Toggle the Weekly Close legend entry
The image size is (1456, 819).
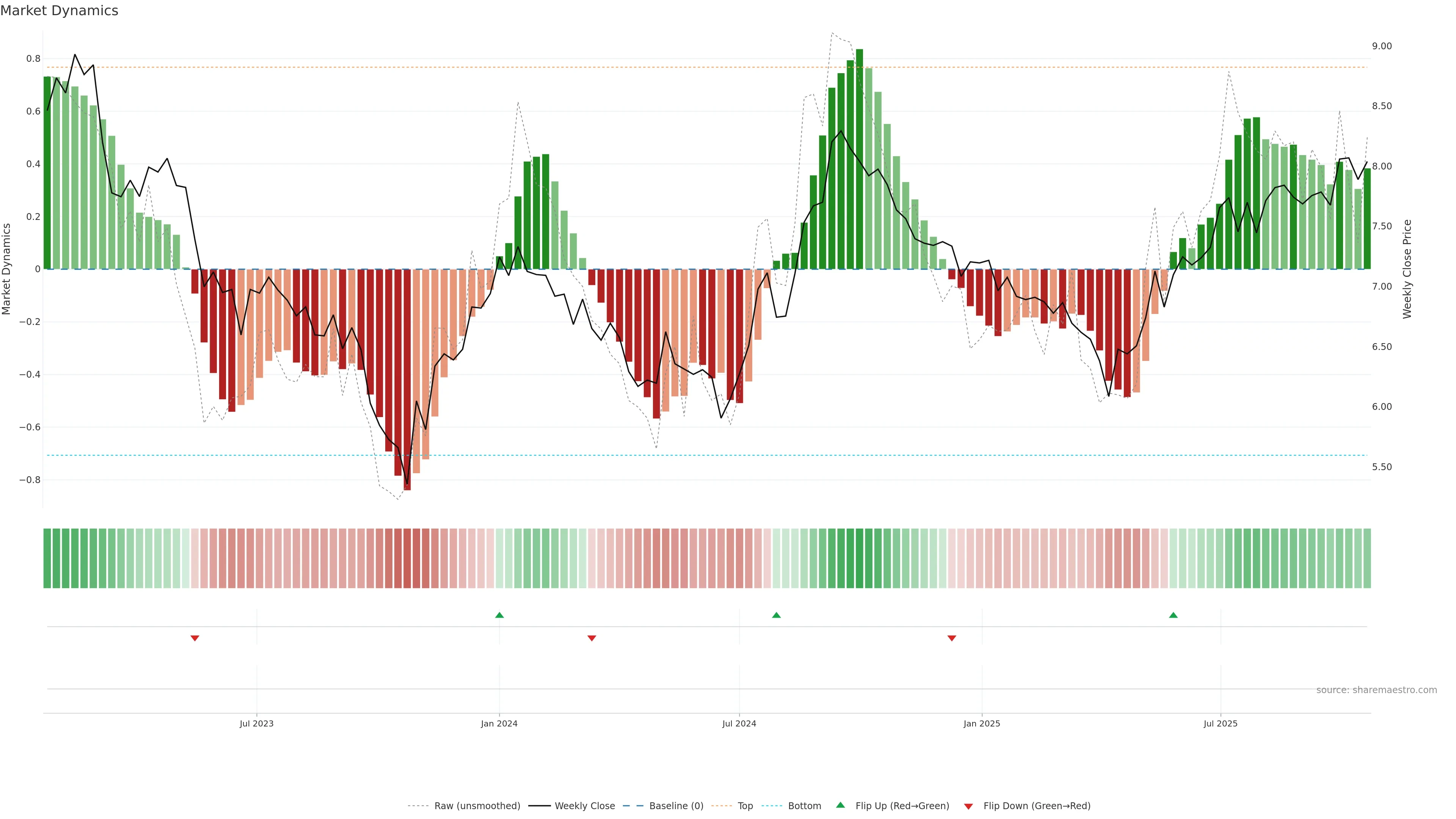tap(584, 806)
